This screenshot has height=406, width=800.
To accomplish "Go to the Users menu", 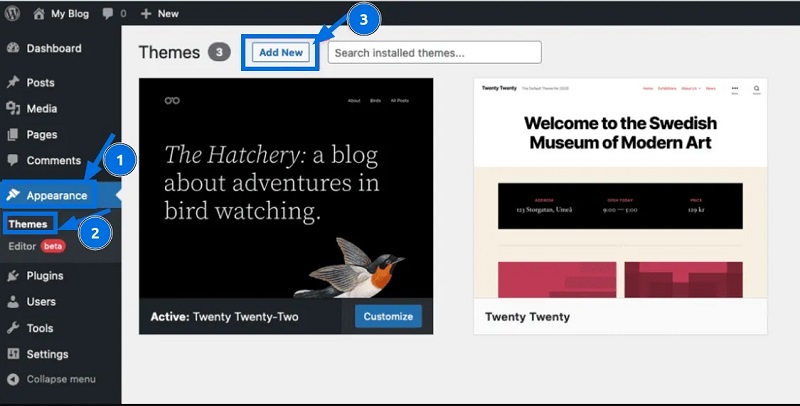I will [41, 302].
